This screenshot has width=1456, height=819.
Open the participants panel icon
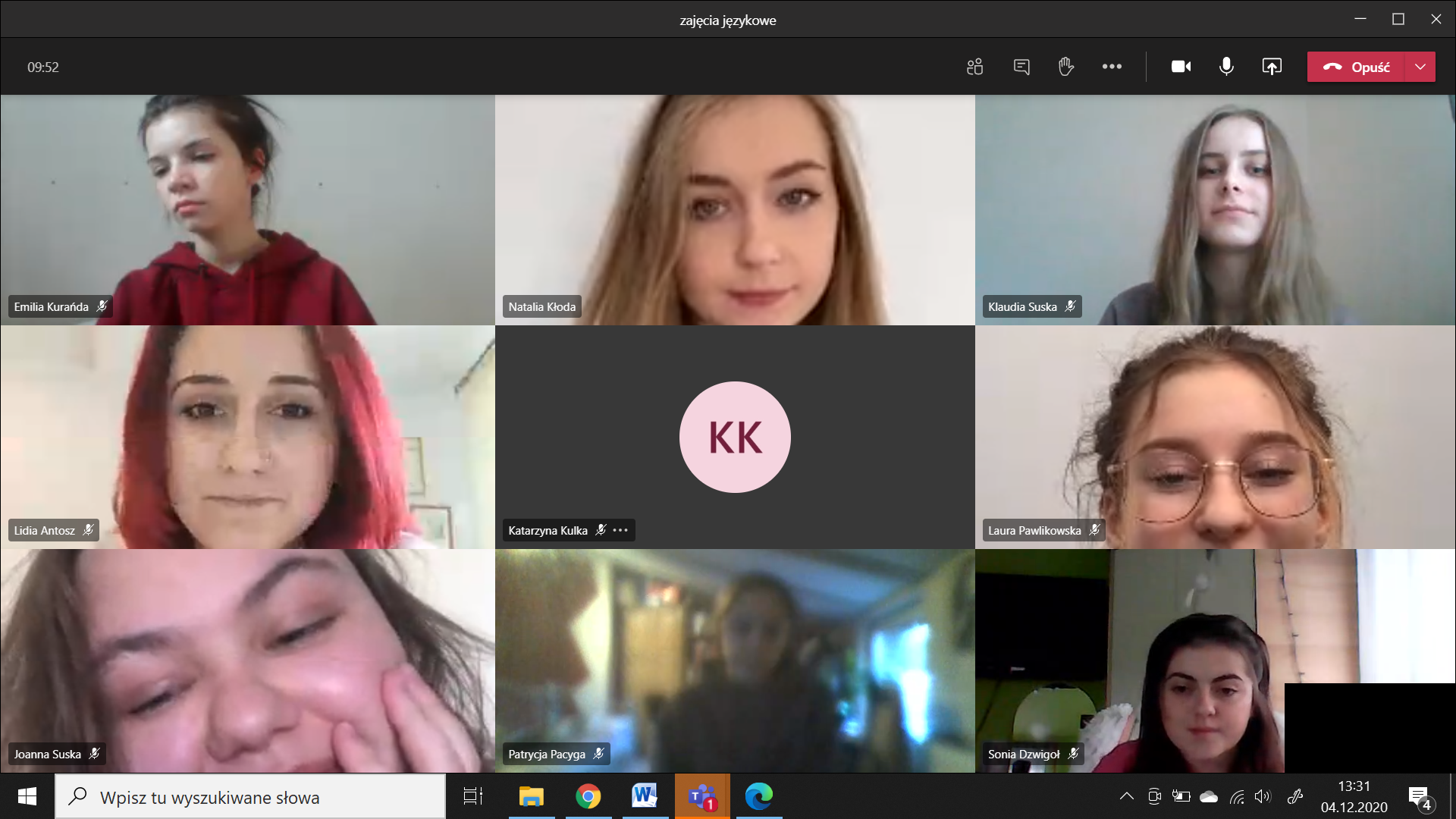(975, 67)
